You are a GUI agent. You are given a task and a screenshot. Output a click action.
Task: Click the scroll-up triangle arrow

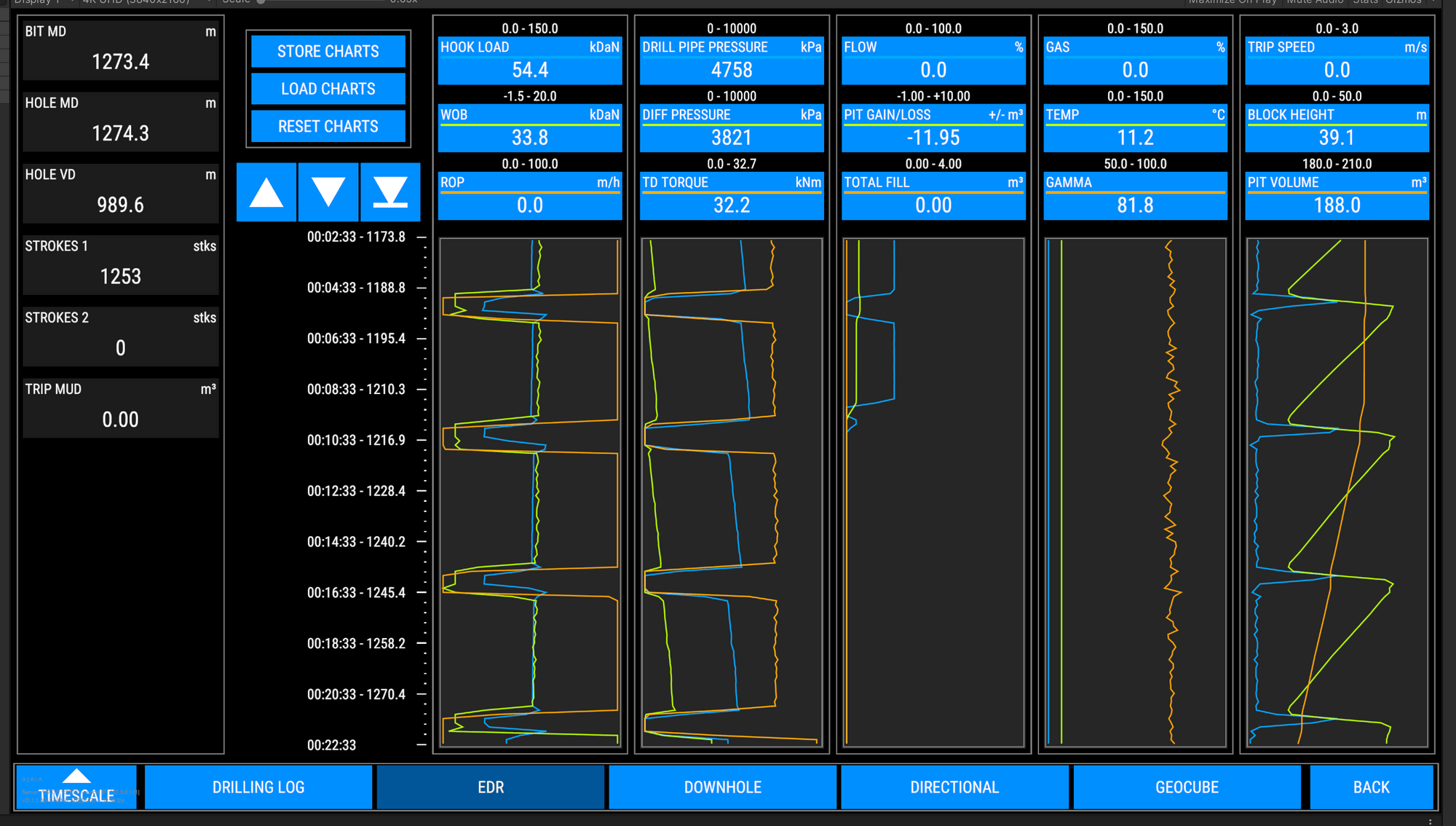(266, 193)
